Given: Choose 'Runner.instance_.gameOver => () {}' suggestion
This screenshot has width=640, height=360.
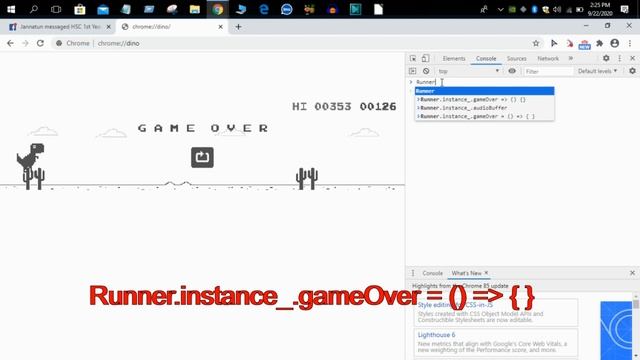Looking at the screenshot, I should [484, 100].
